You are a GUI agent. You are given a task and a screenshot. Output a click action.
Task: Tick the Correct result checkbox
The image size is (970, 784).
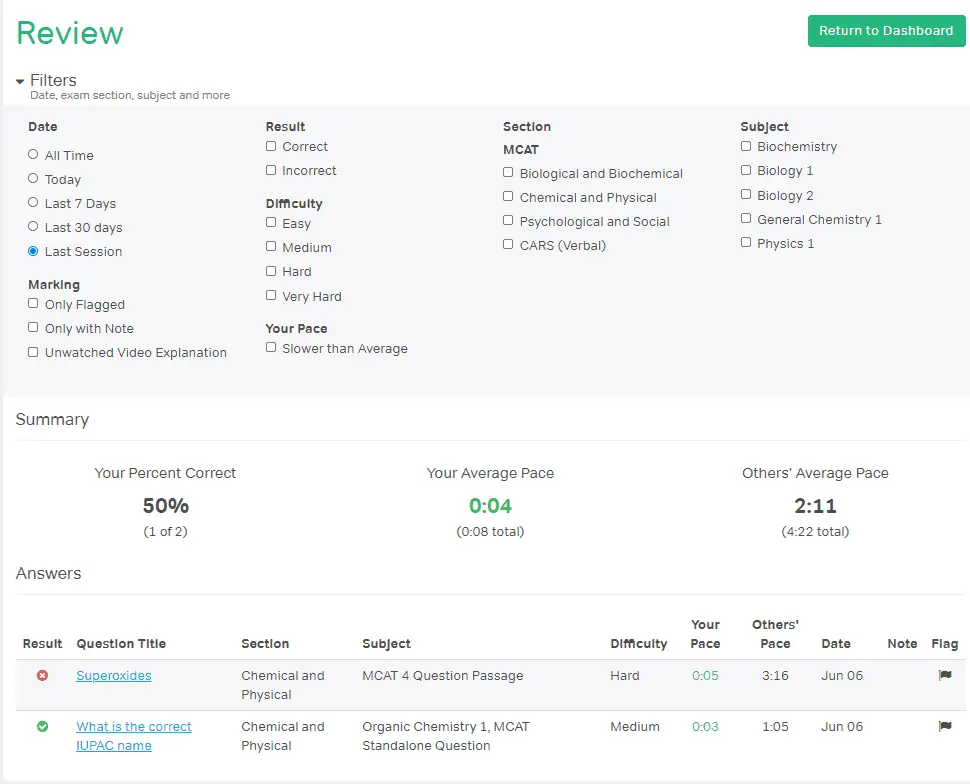pyautogui.click(x=271, y=146)
